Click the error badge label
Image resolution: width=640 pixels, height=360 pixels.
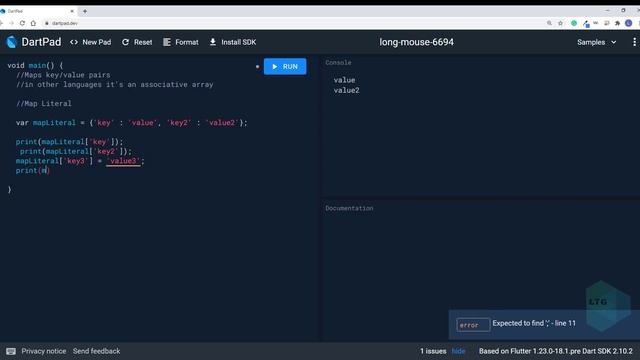point(473,325)
